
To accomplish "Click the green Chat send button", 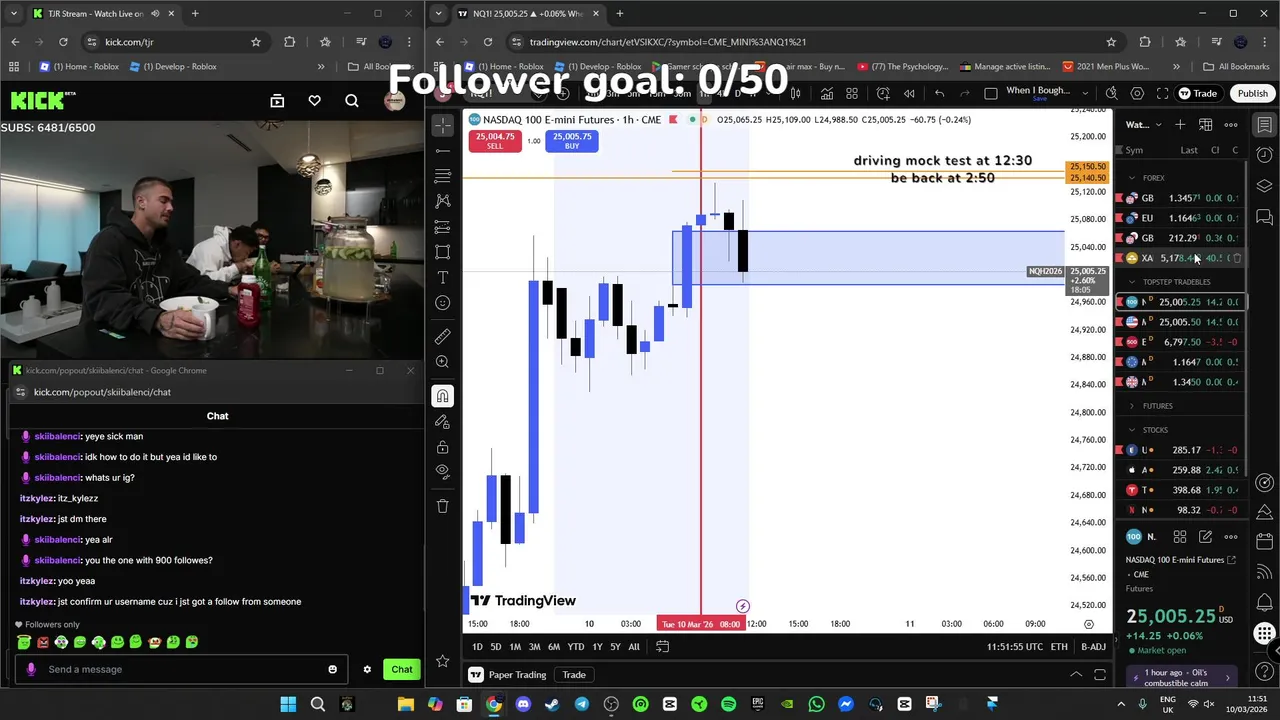I will pyautogui.click(x=401, y=669).
